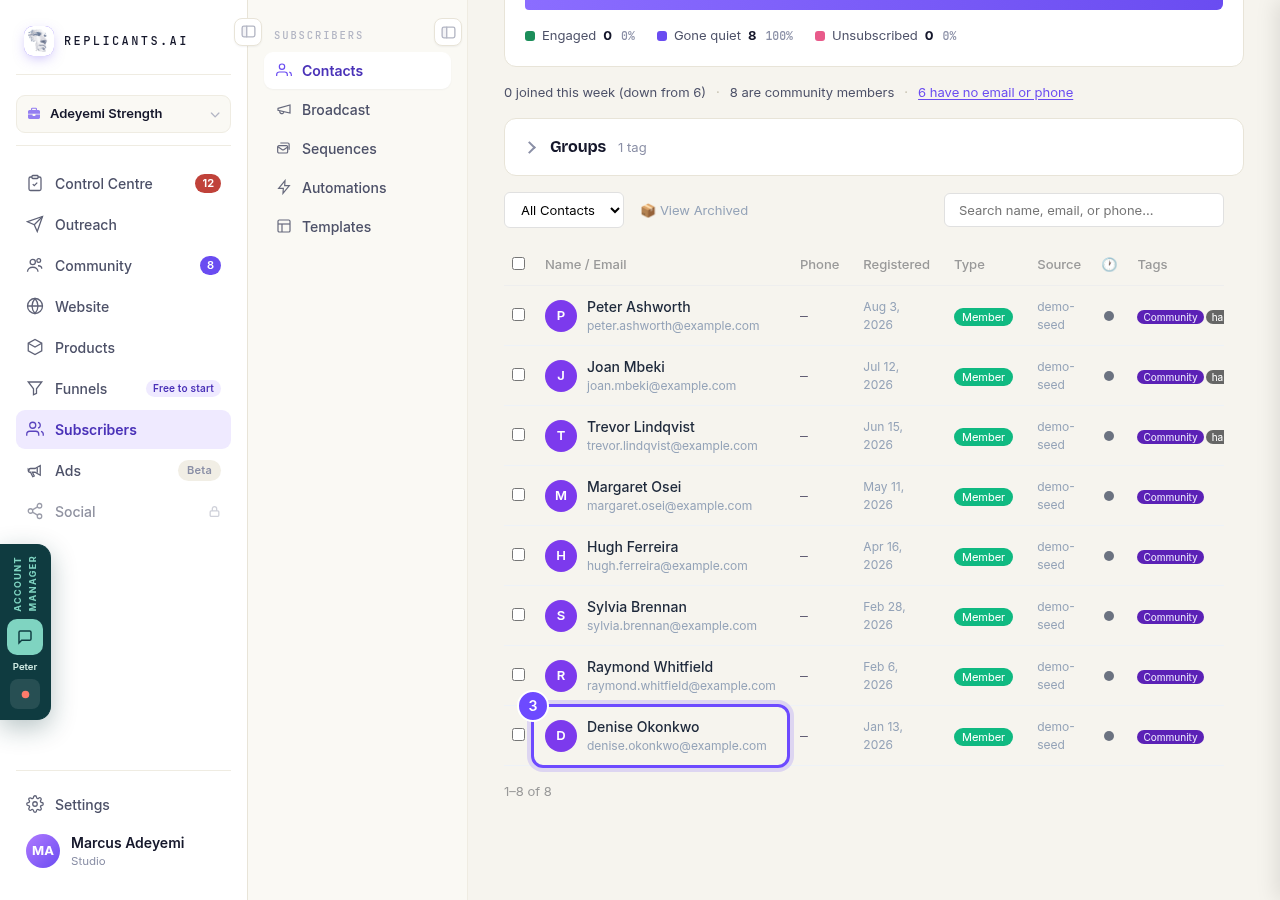
Task: Click the Replicants.ai logo icon
Action: click(x=39, y=41)
